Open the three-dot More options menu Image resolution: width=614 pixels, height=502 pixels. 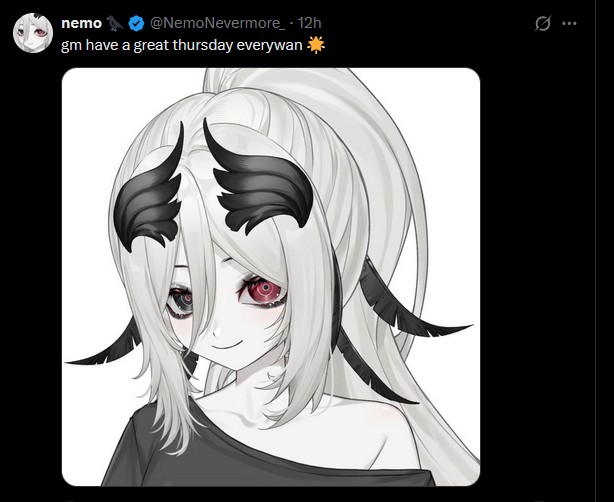569,23
